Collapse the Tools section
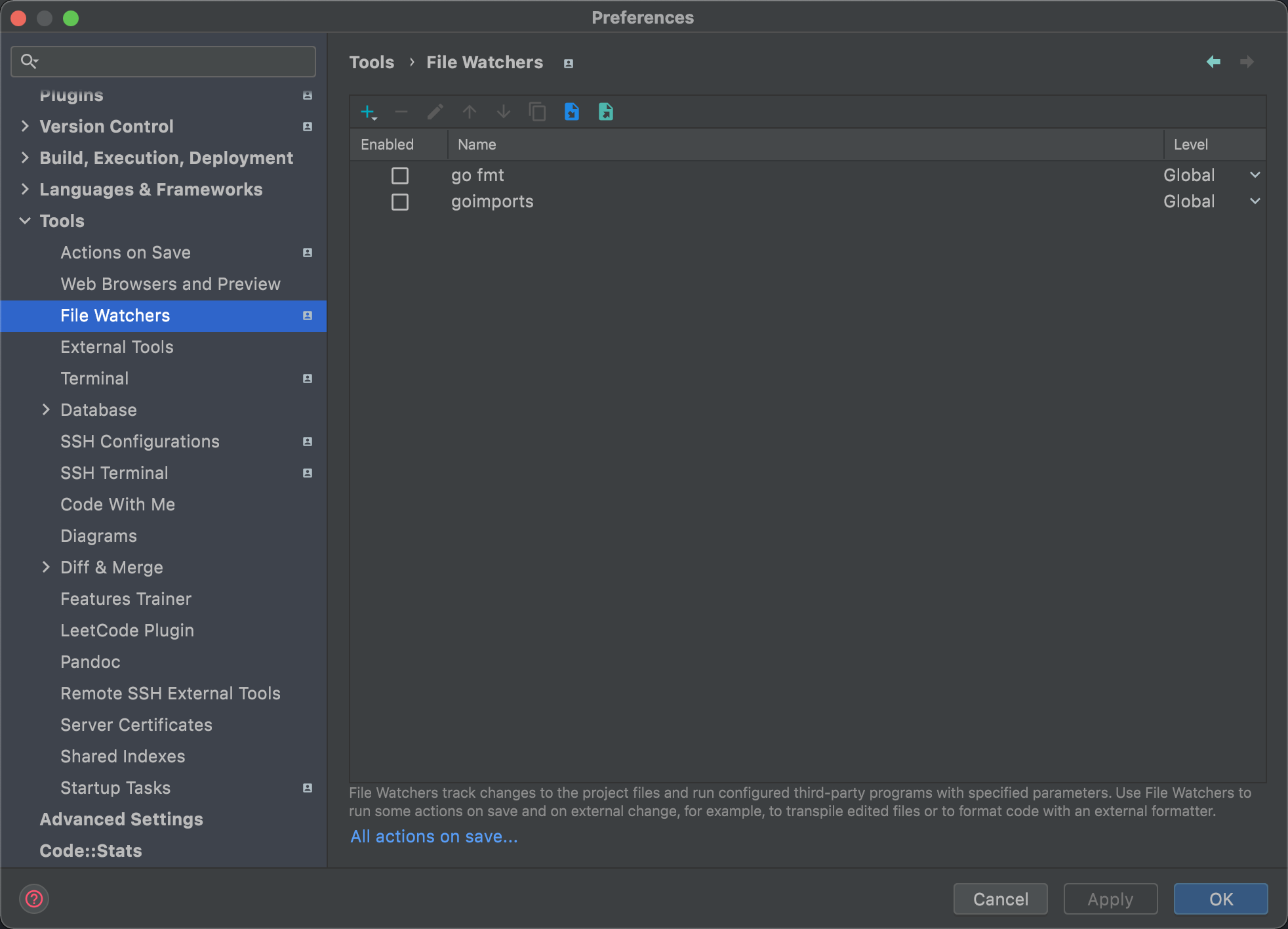The height and width of the screenshot is (929, 1288). pyautogui.click(x=25, y=220)
